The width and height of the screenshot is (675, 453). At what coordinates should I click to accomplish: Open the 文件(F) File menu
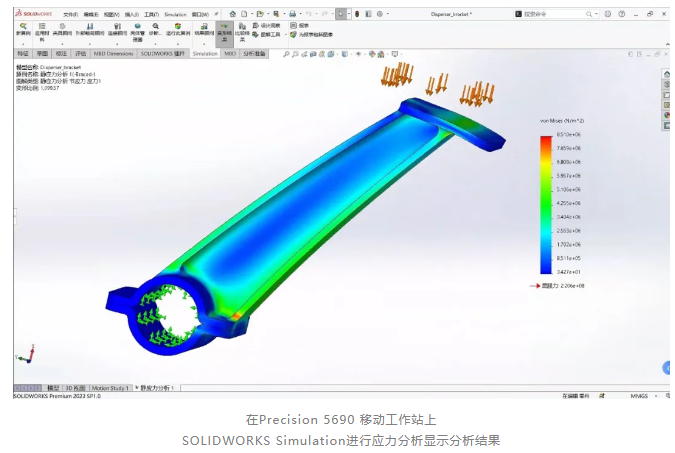pos(71,14)
